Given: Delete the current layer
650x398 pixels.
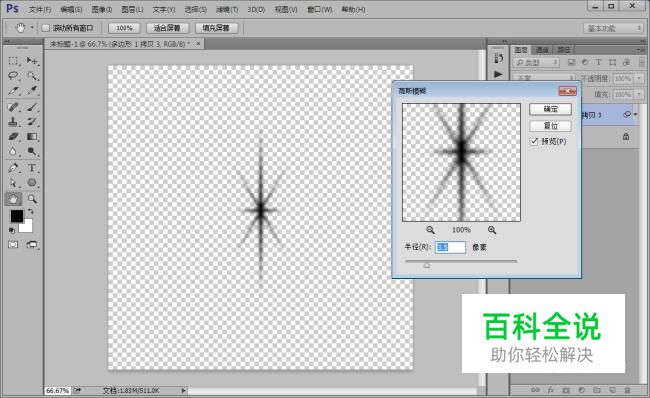Looking at the screenshot, I should point(627,390).
